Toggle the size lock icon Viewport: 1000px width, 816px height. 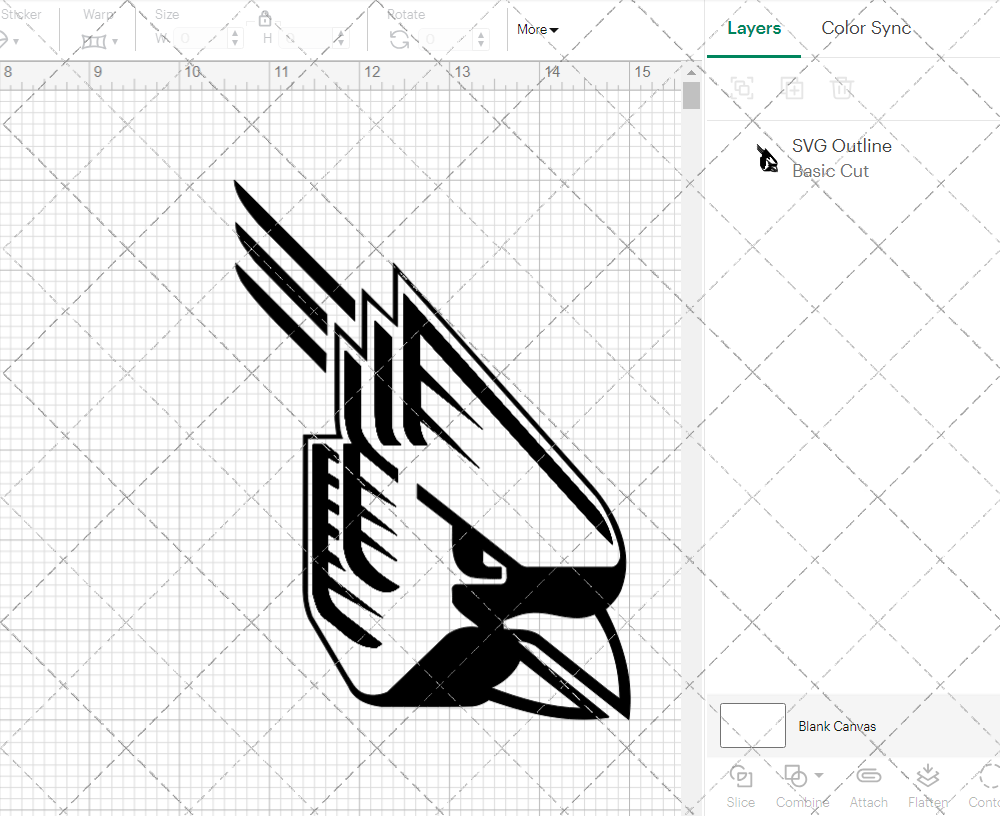265,18
